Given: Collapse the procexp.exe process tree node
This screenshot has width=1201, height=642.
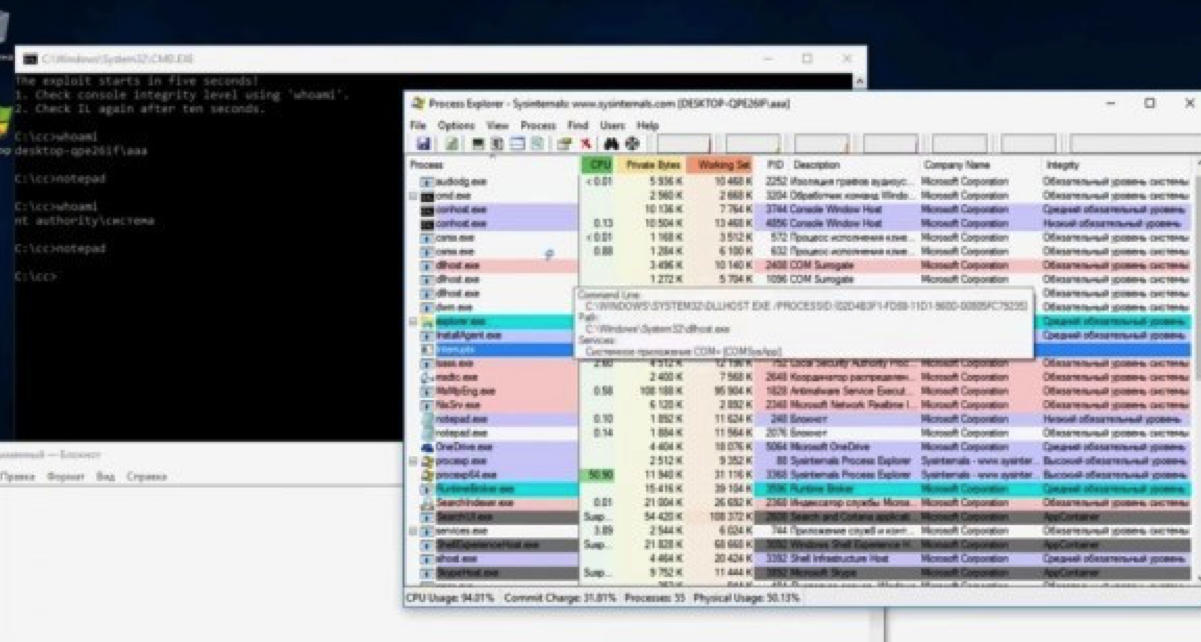Looking at the screenshot, I should tap(414, 461).
